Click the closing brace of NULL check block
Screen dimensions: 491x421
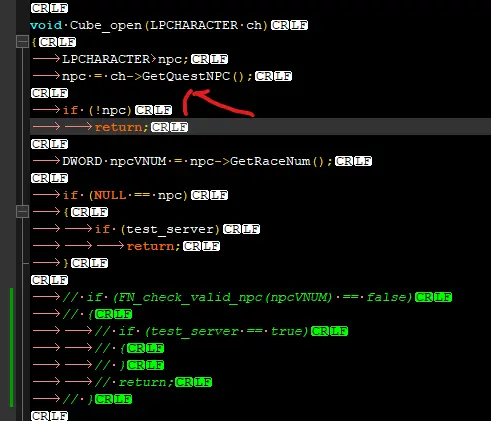point(66,263)
